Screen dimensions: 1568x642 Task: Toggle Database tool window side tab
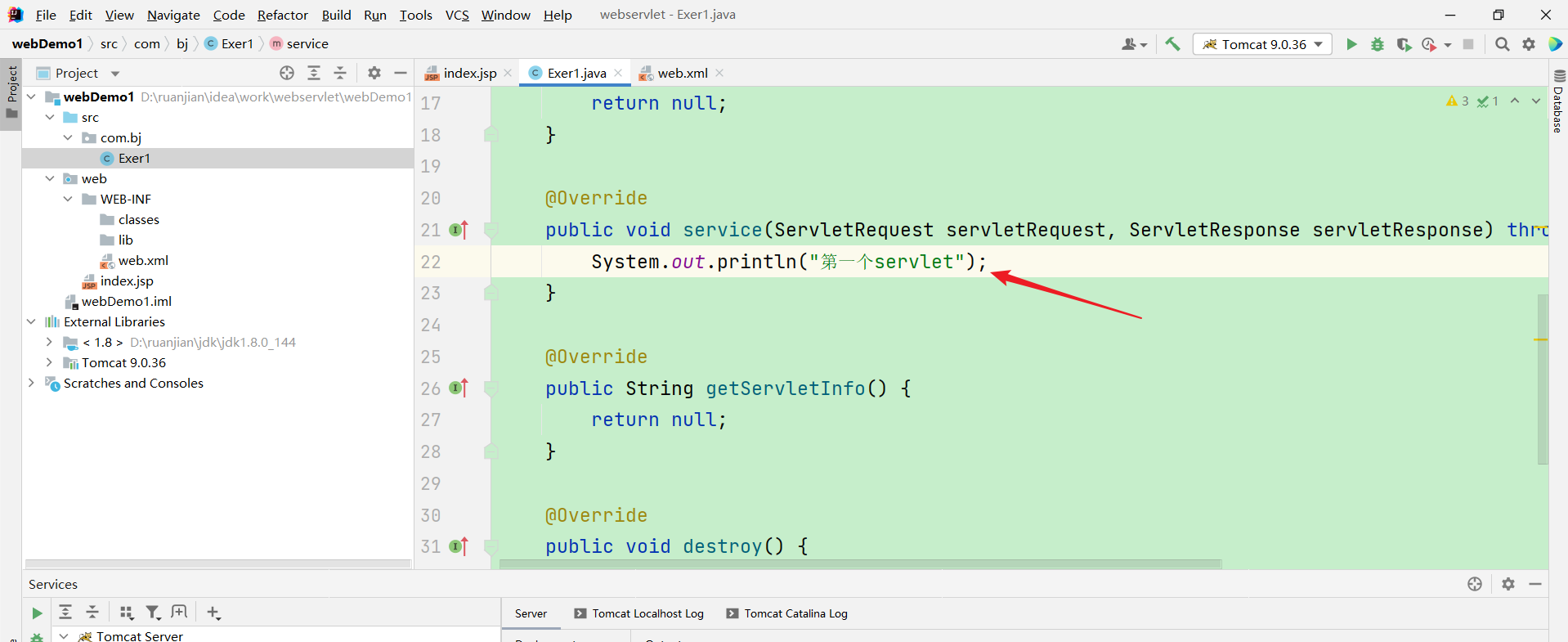point(1558,101)
